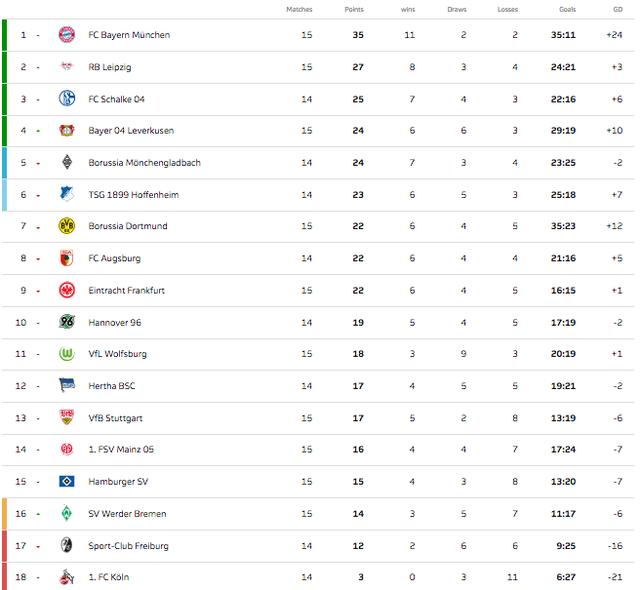
Task: Click the Hamburger SV diamond logo
Action: 67,481
